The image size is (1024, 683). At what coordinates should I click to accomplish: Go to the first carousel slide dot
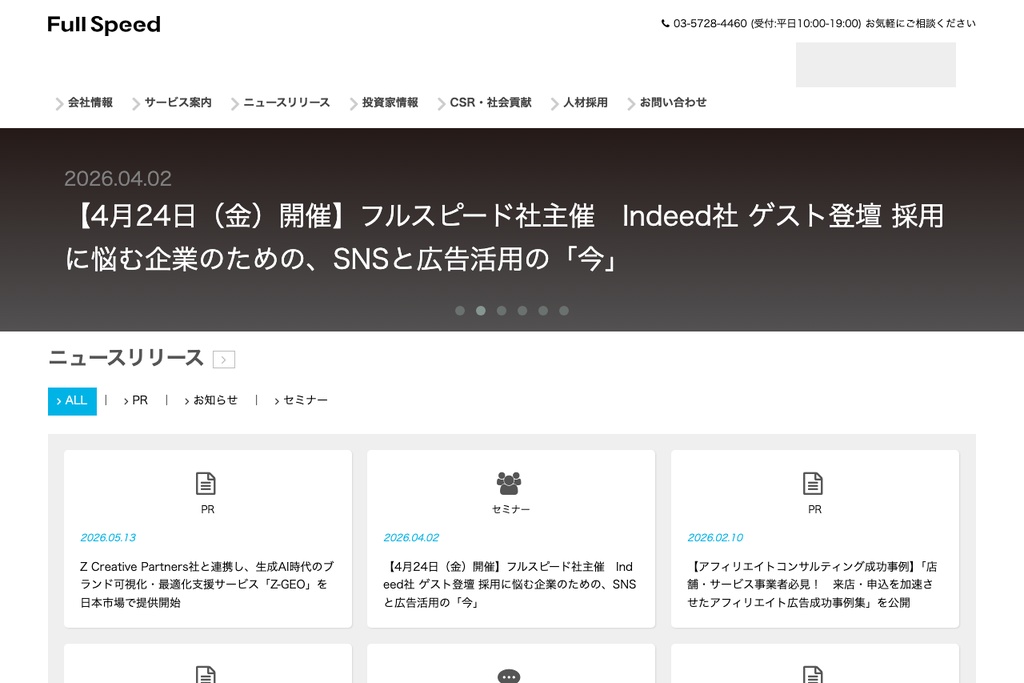pos(460,311)
